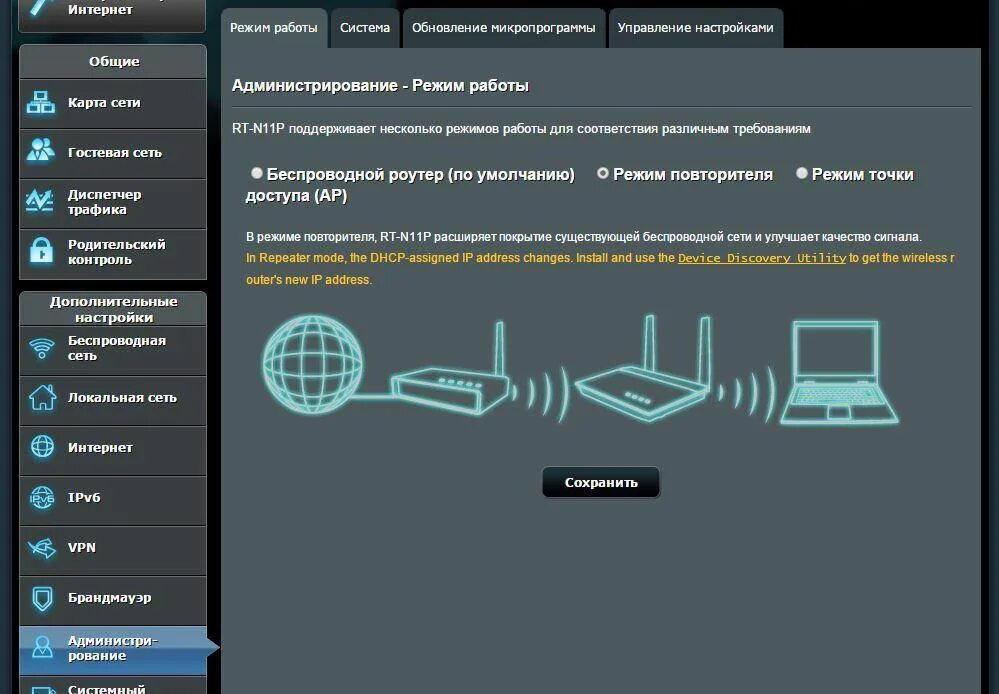The image size is (999, 694).
Task: Open the Device Discovery Utility link
Action: 762,258
